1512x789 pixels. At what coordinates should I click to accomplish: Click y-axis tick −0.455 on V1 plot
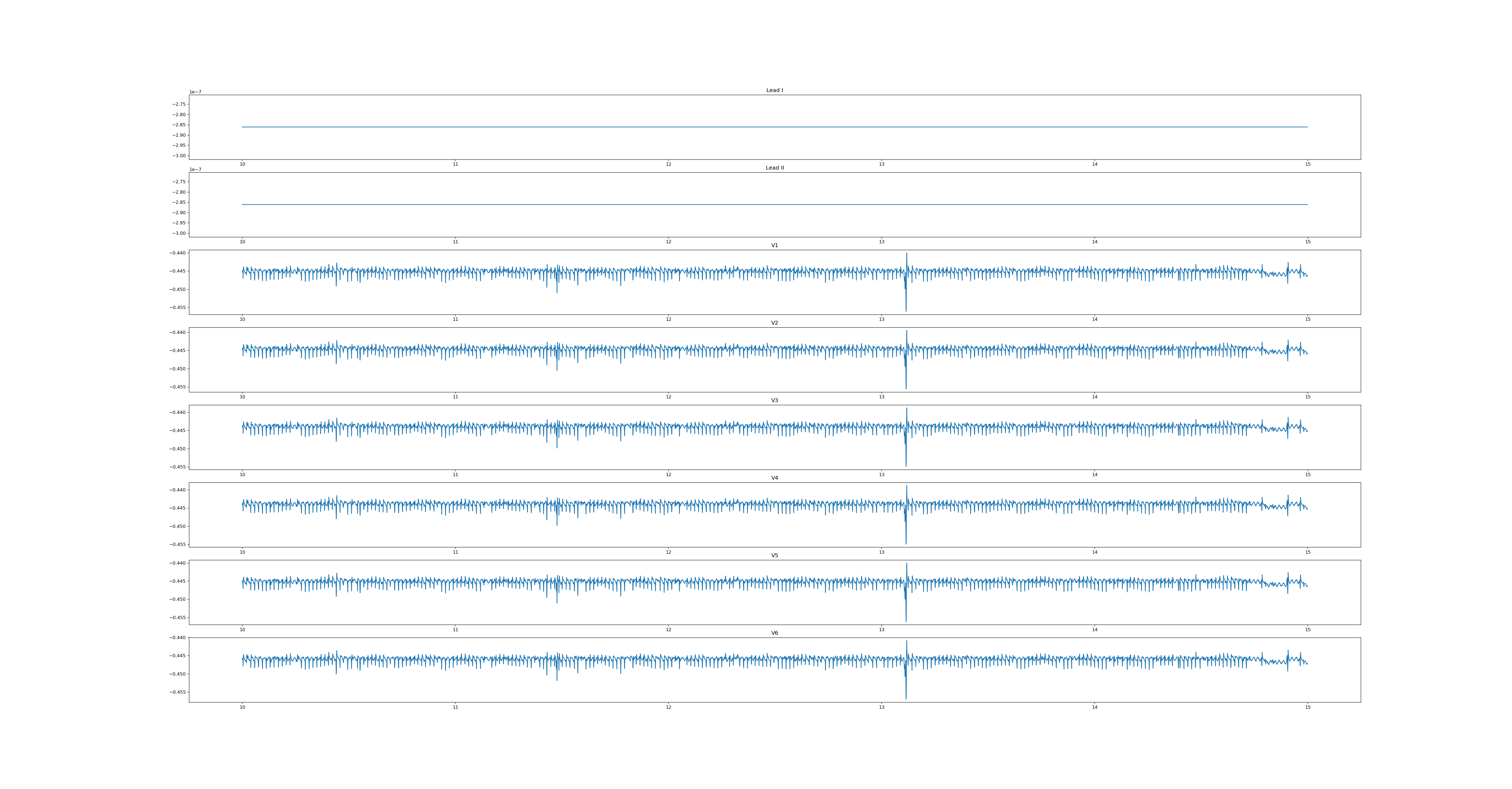177,308
